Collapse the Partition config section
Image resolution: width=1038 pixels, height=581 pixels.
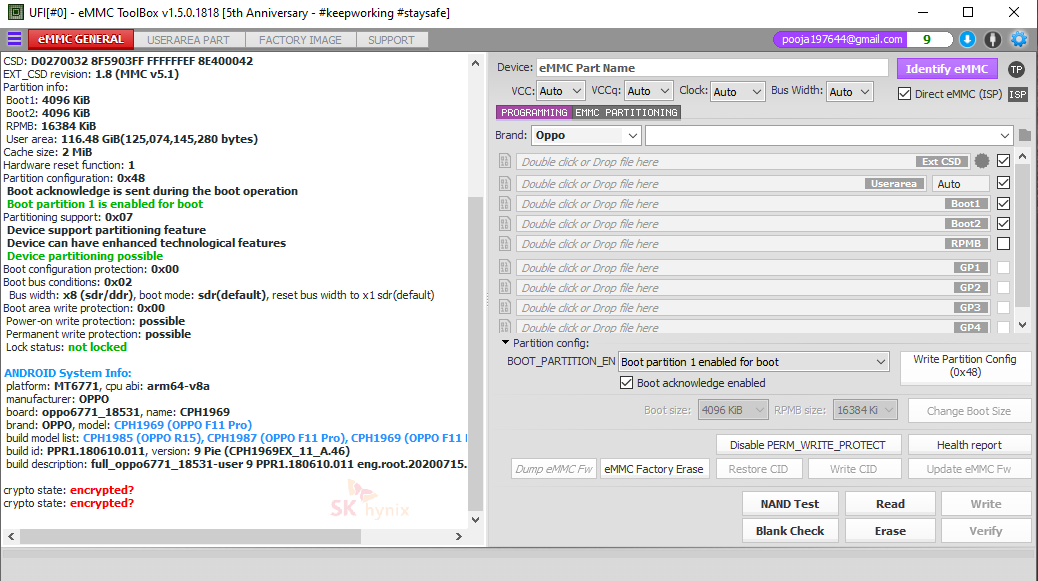pos(506,343)
